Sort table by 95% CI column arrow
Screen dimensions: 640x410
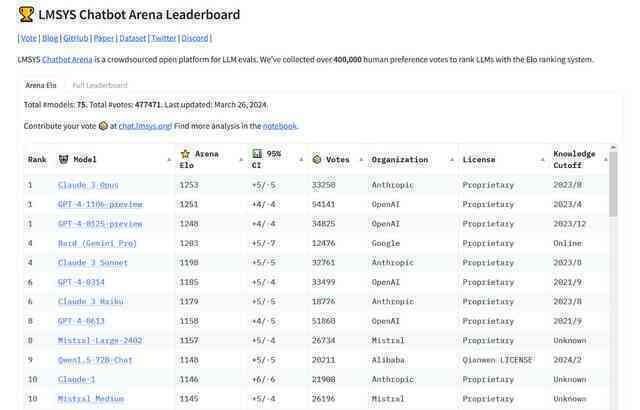(x=301, y=160)
